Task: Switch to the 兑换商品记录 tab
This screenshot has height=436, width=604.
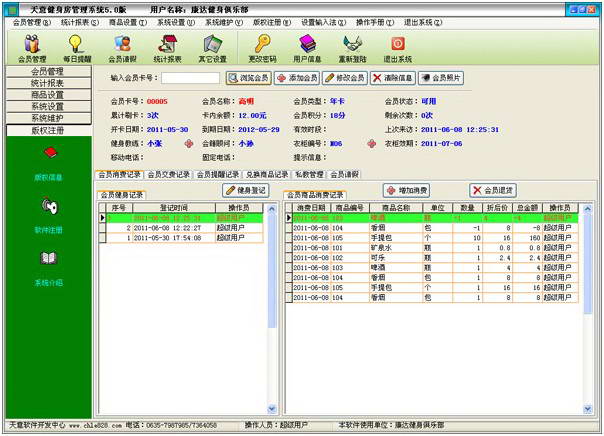Action: pyautogui.click(x=267, y=174)
